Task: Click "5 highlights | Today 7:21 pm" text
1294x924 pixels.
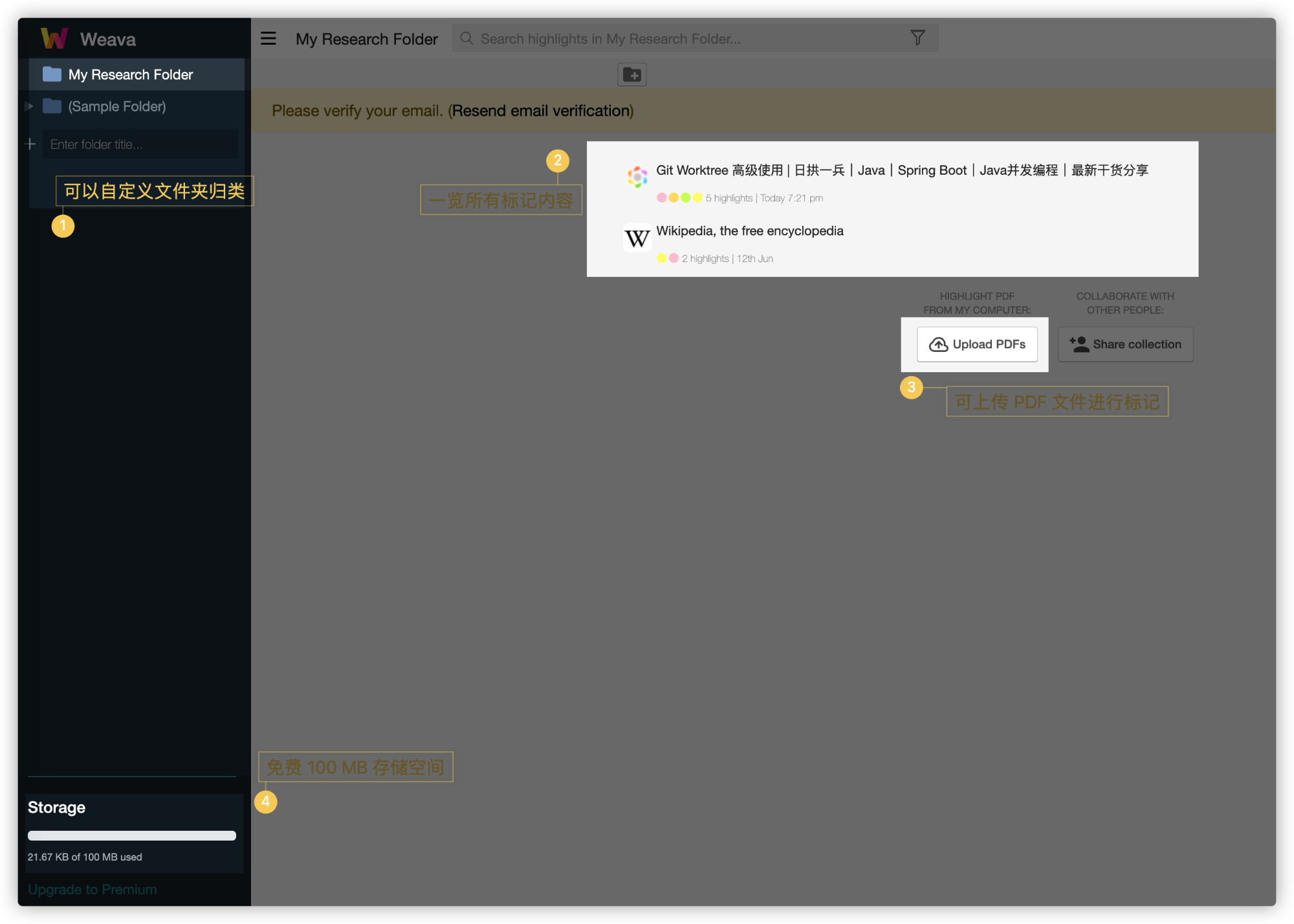Action: point(764,198)
